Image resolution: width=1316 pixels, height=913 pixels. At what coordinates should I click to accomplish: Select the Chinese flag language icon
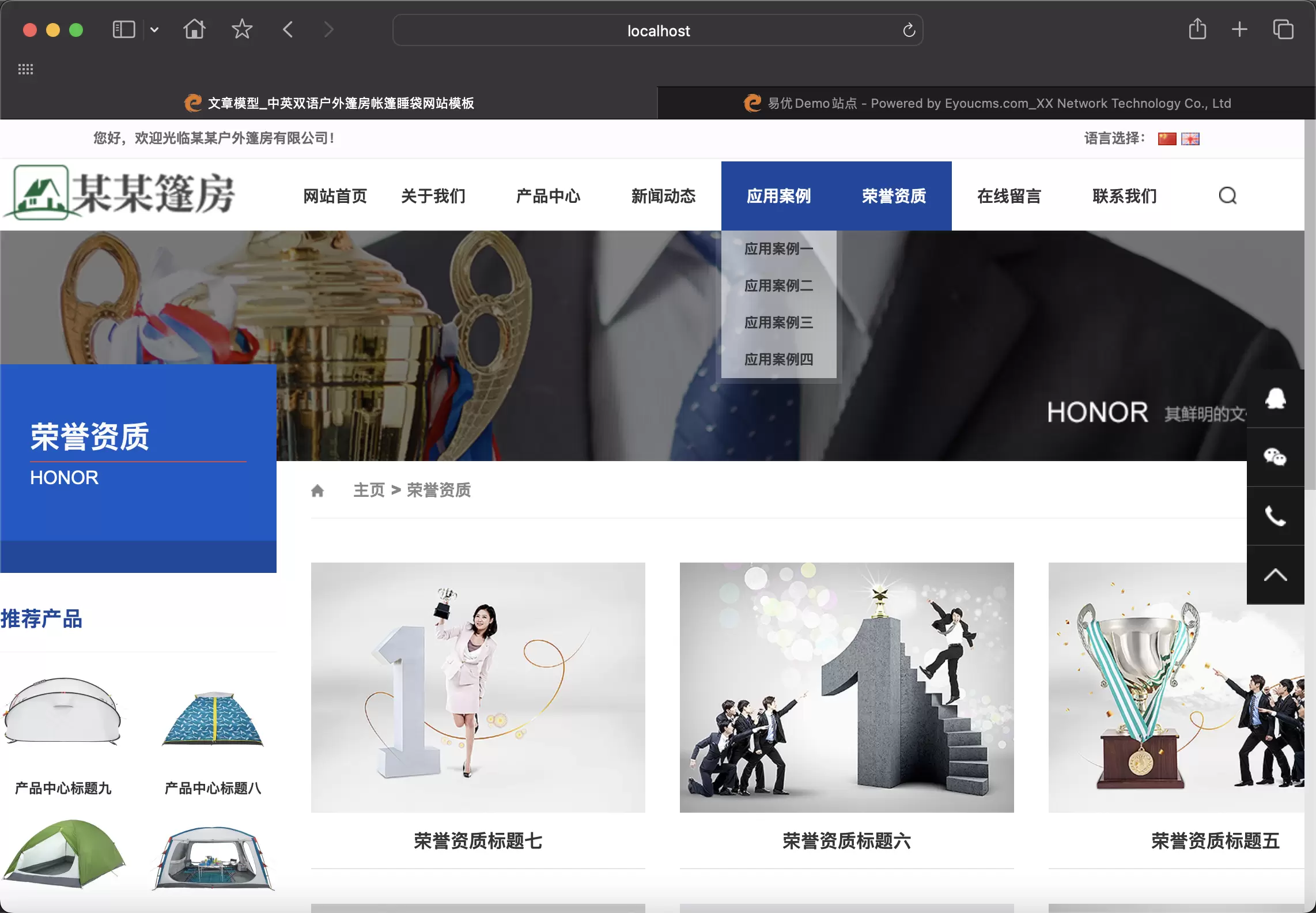1167,139
